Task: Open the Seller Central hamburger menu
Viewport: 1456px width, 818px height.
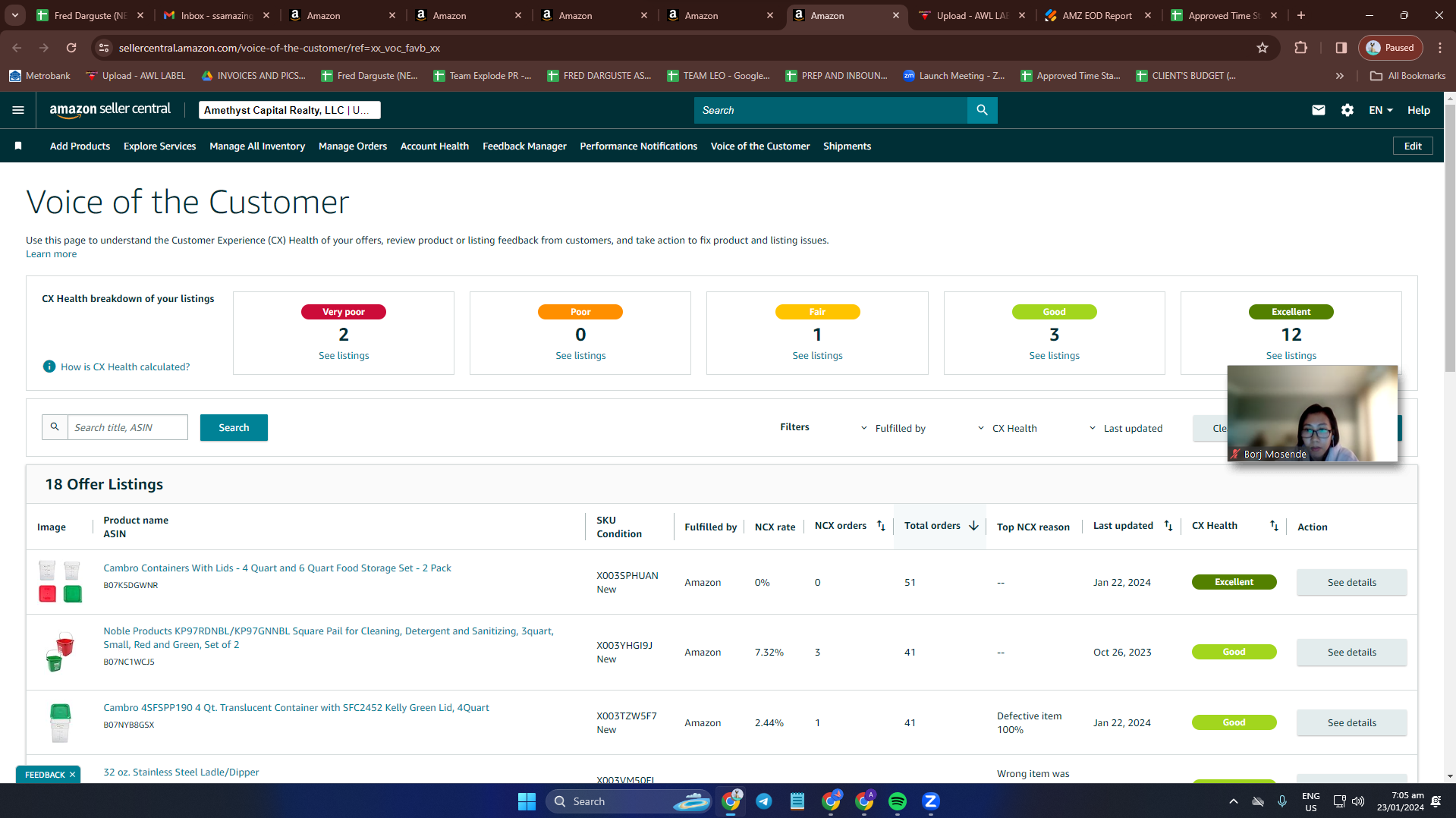Action: [18, 110]
